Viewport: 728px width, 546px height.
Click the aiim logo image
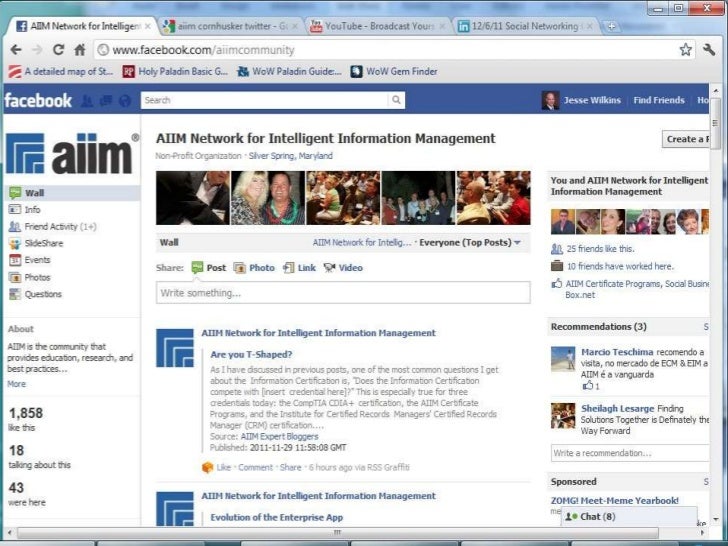(x=72, y=153)
